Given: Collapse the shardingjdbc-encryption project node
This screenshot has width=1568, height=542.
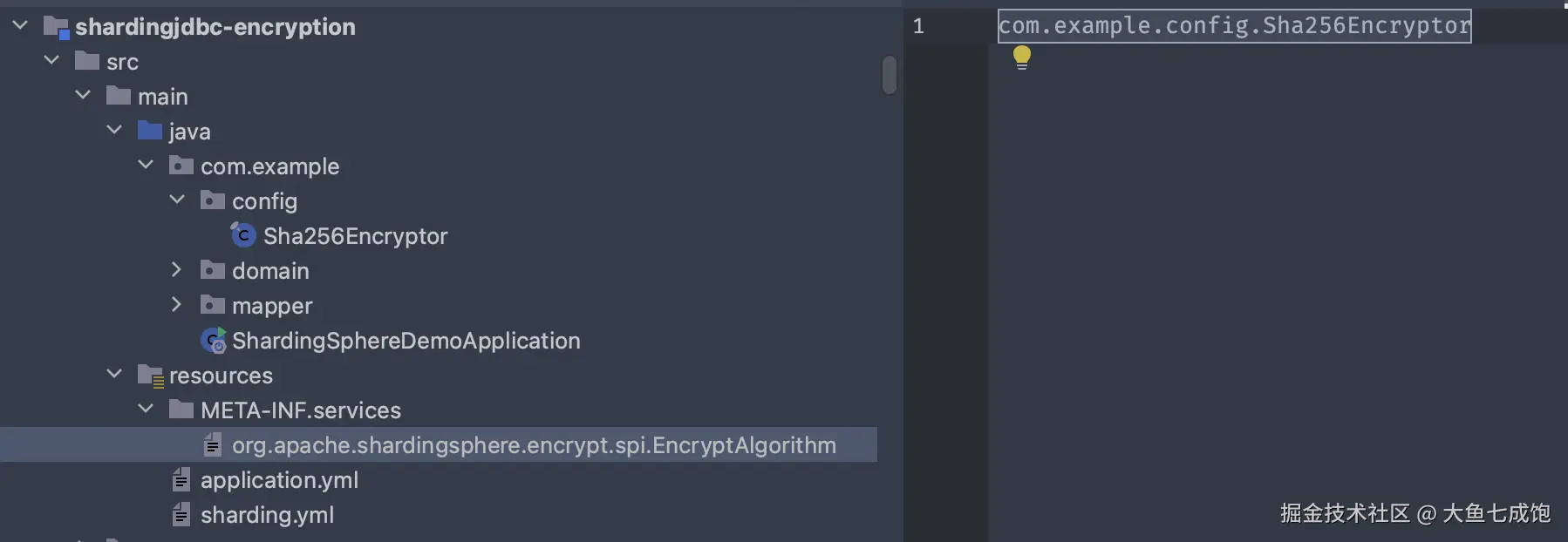Looking at the screenshot, I should (20, 26).
